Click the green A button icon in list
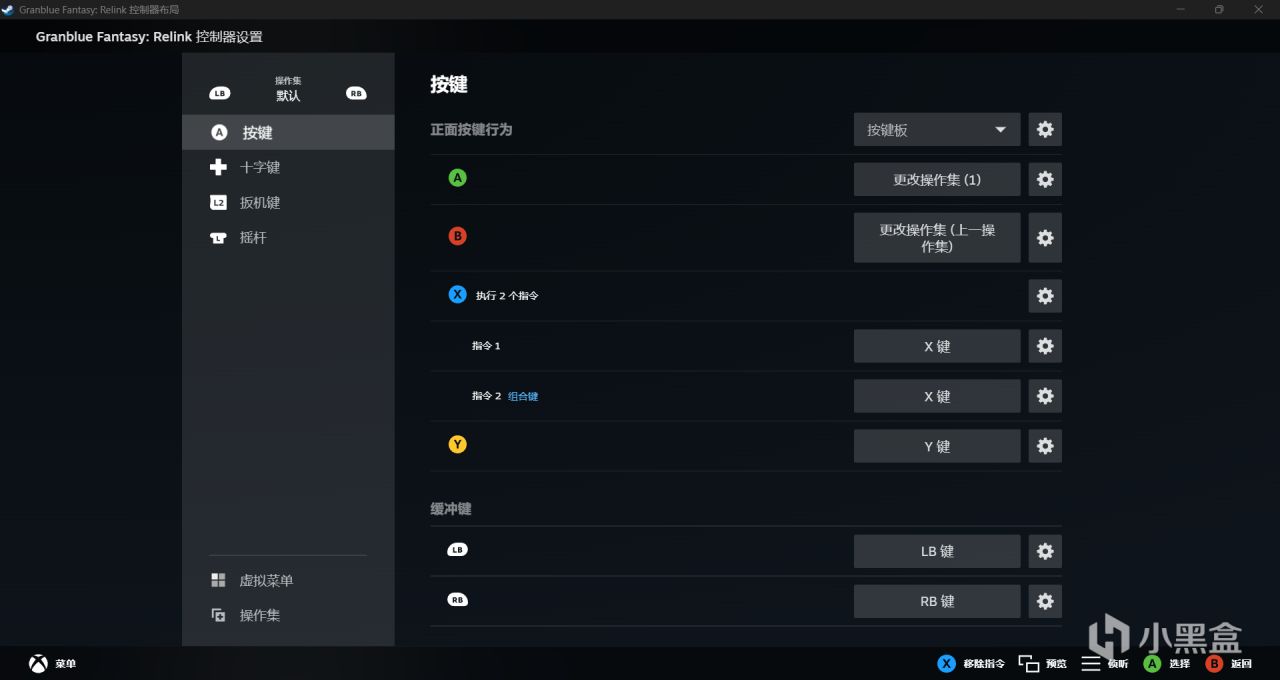 [457, 178]
